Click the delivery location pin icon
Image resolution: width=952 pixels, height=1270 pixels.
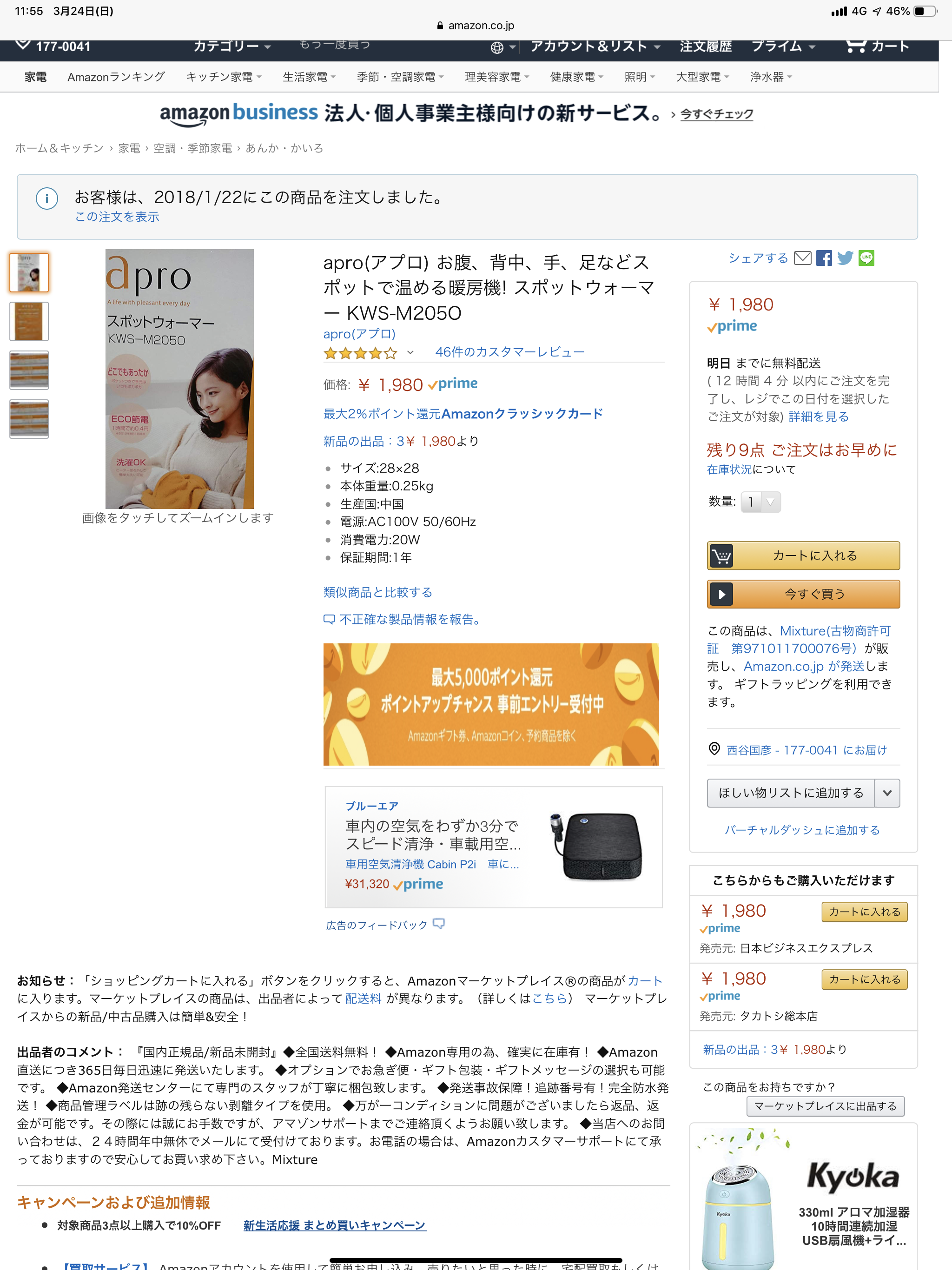(714, 749)
